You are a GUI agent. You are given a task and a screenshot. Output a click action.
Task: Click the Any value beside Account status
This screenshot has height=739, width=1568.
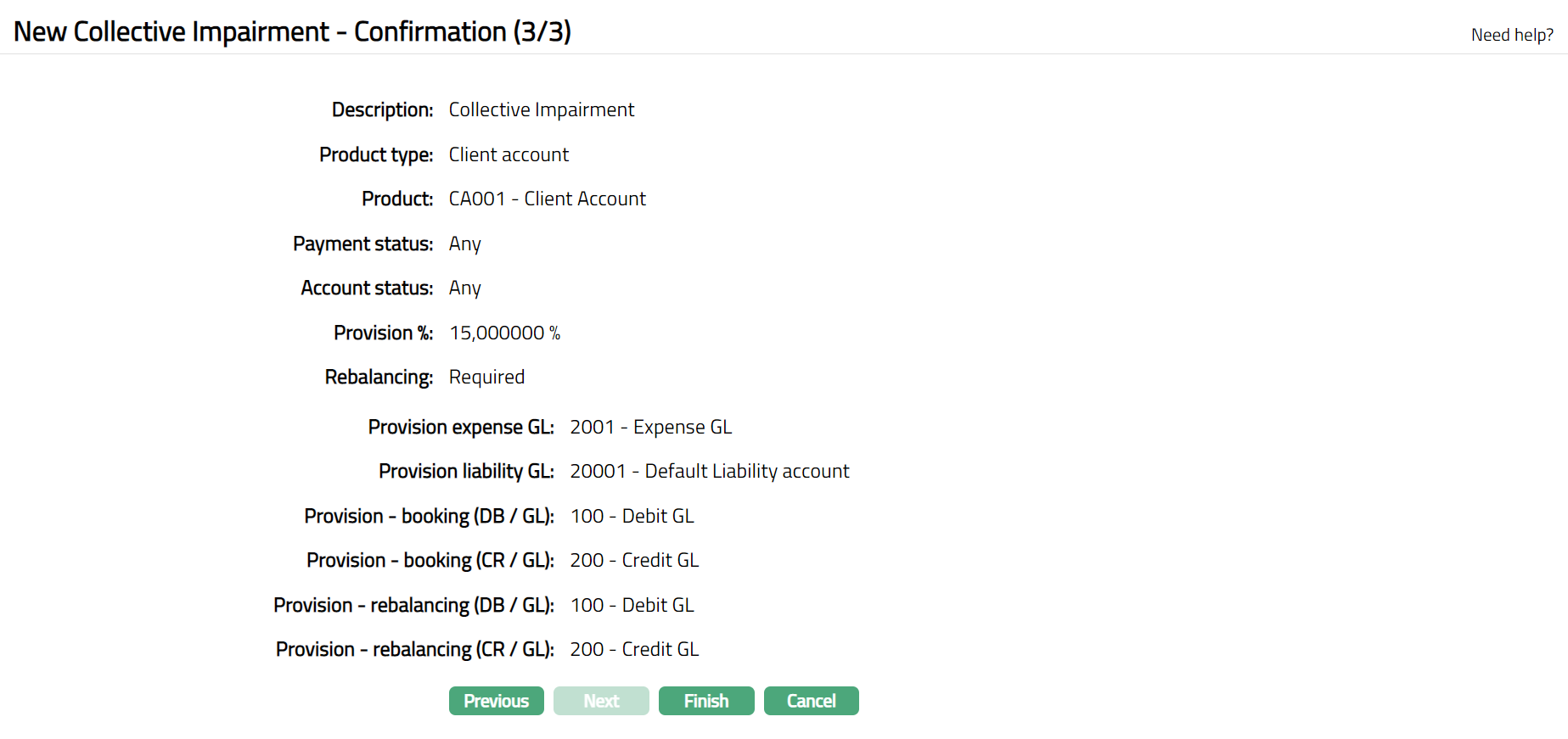coord(464,288)
